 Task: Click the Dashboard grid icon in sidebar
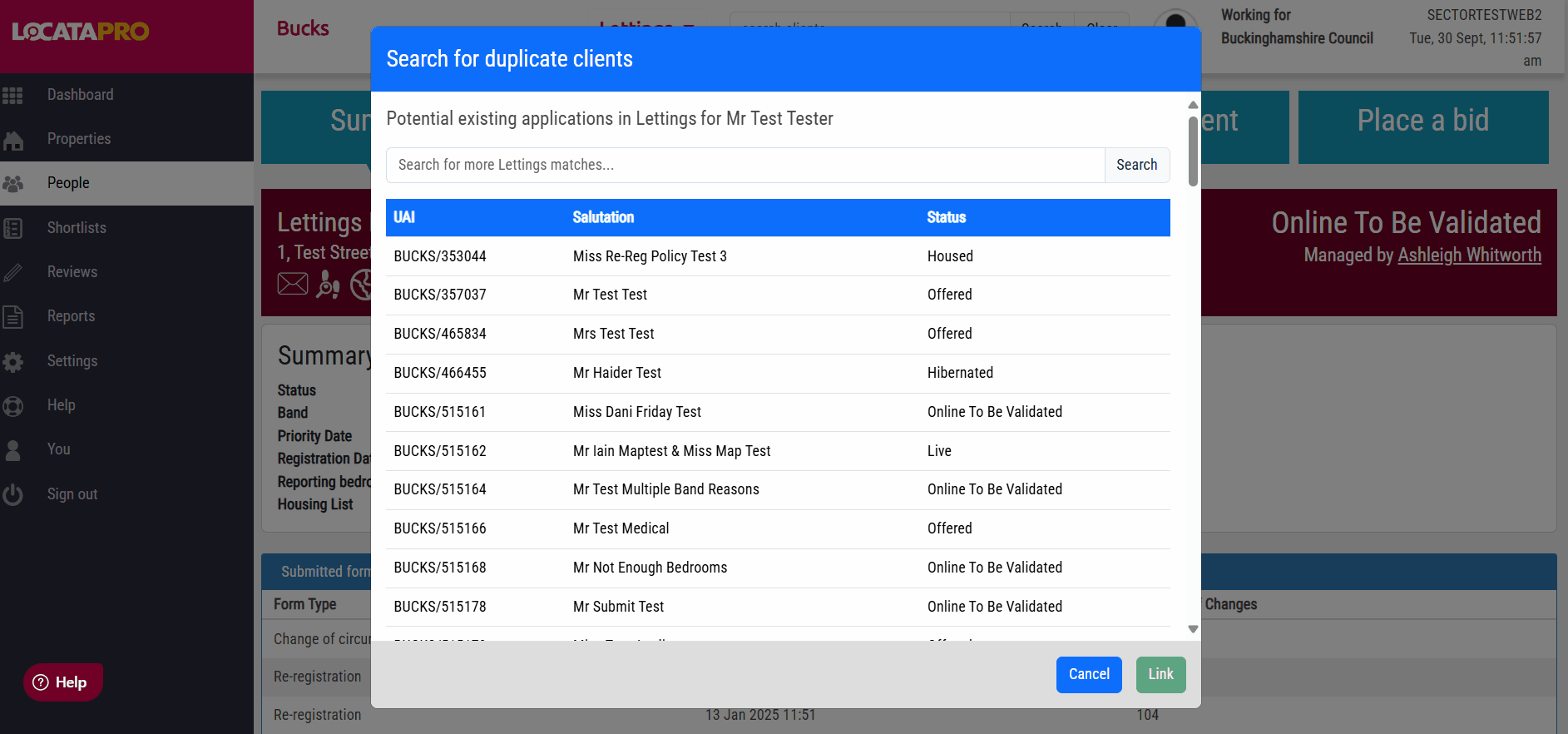[12, 96]
